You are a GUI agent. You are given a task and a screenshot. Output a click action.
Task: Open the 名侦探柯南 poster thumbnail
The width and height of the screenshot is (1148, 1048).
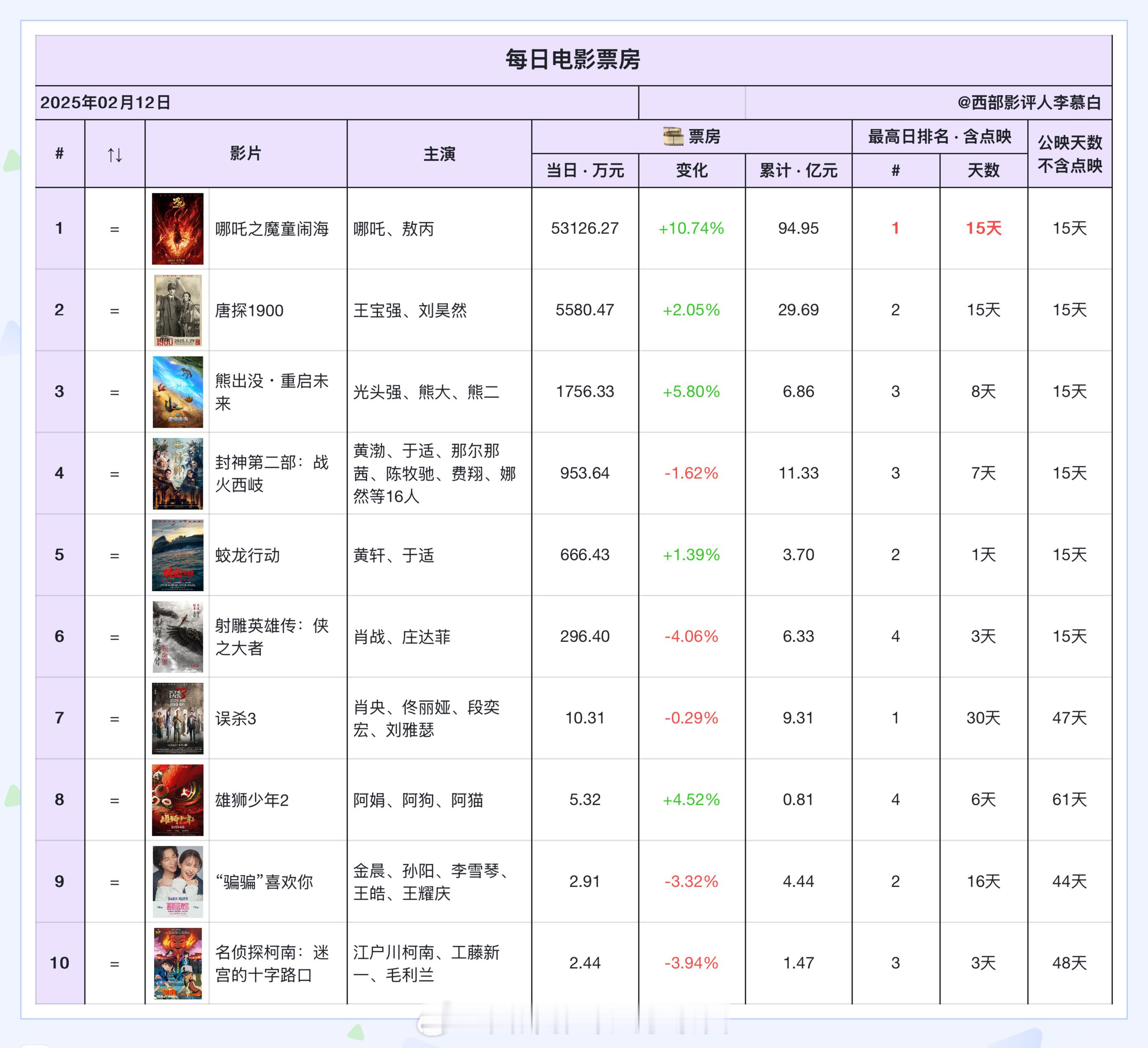[178, 963]
